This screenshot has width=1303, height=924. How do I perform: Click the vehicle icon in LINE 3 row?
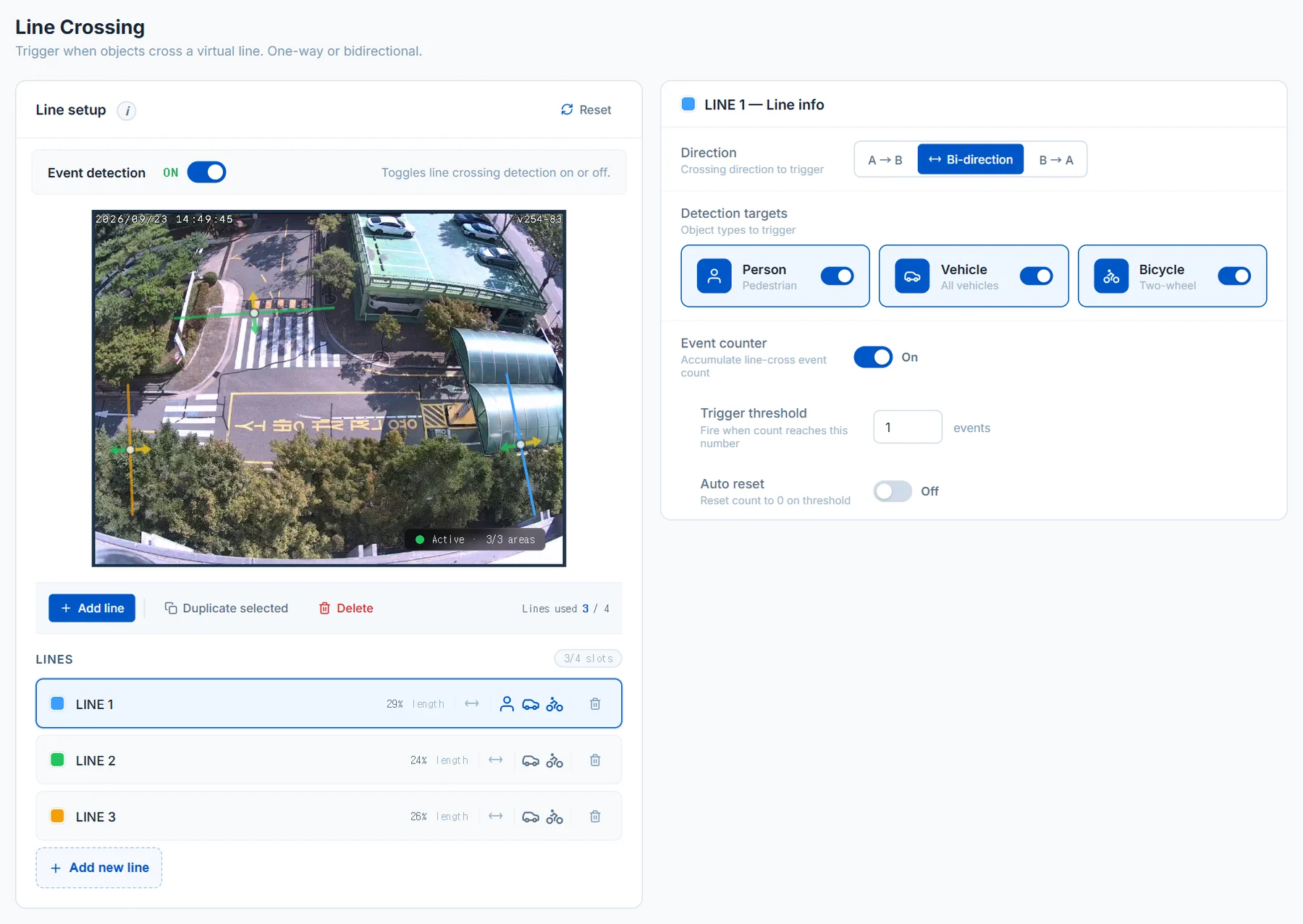(x=531, y=817)
